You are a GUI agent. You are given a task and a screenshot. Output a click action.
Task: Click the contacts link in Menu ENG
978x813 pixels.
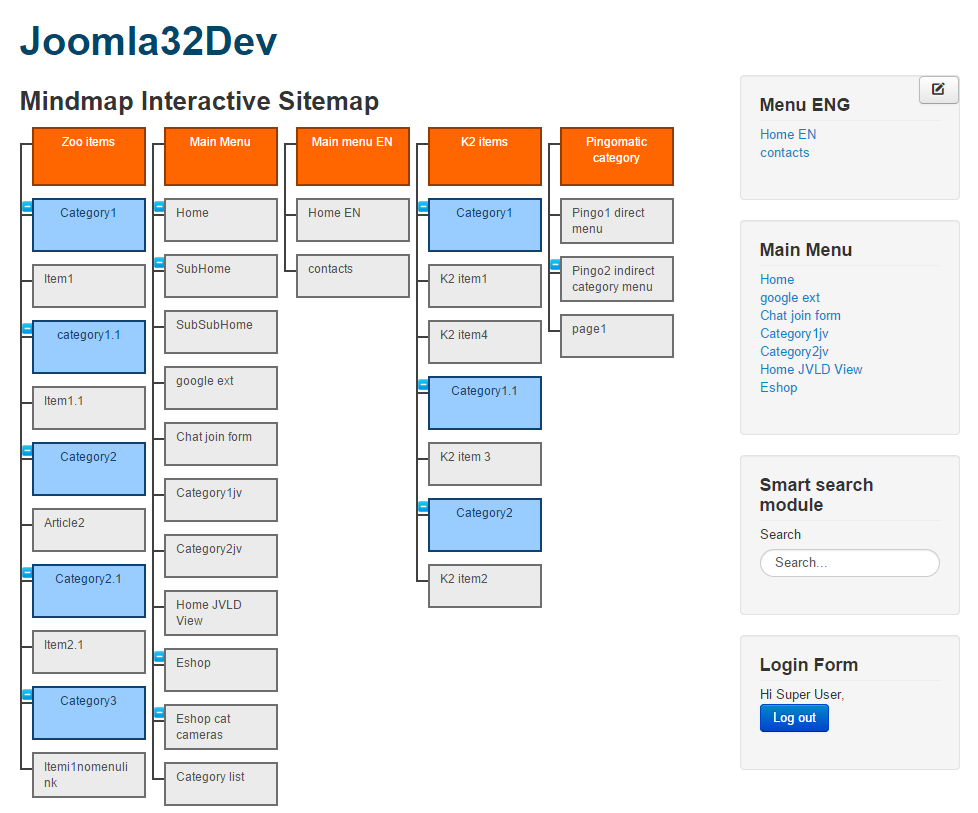785,152
